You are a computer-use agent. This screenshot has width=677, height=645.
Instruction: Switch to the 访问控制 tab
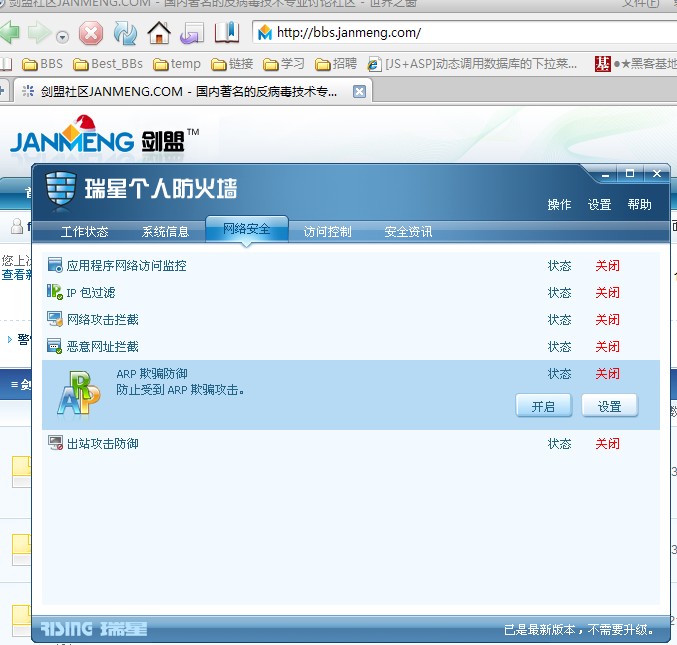[327, 232]
